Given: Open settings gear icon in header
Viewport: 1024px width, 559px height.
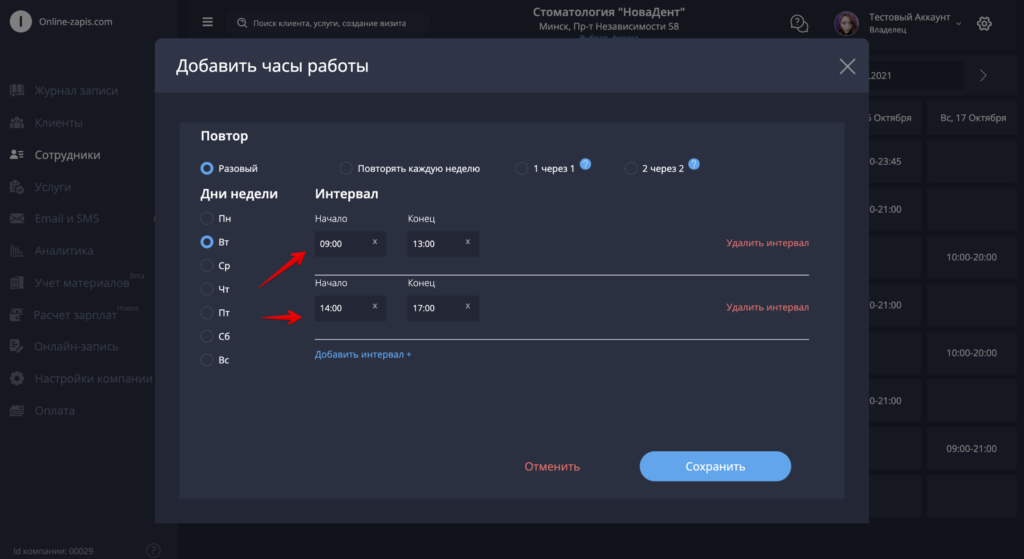Looking at the screenshot, I should click(x=984, y=24).
